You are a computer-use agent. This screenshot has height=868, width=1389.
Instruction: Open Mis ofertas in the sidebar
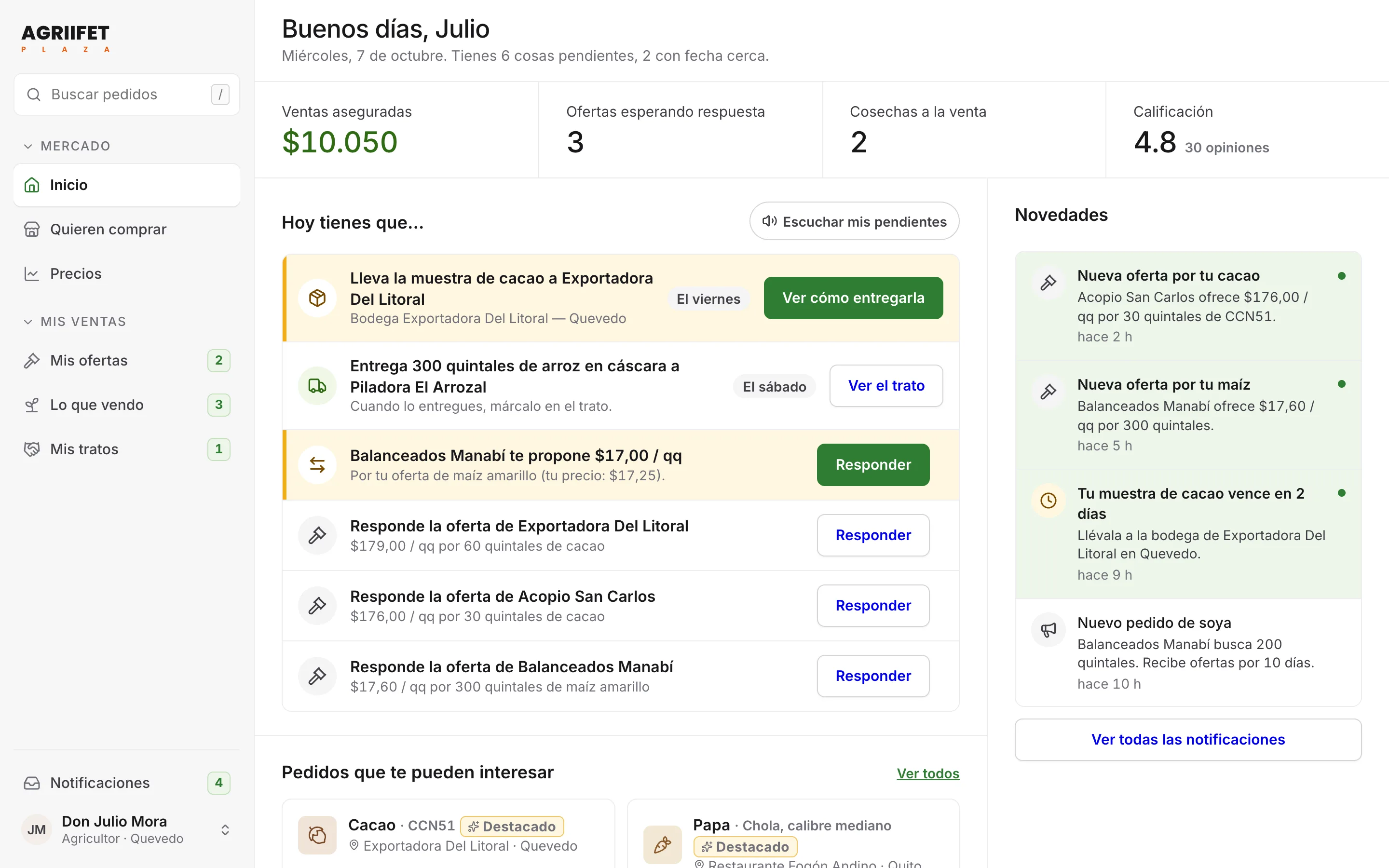127,361
